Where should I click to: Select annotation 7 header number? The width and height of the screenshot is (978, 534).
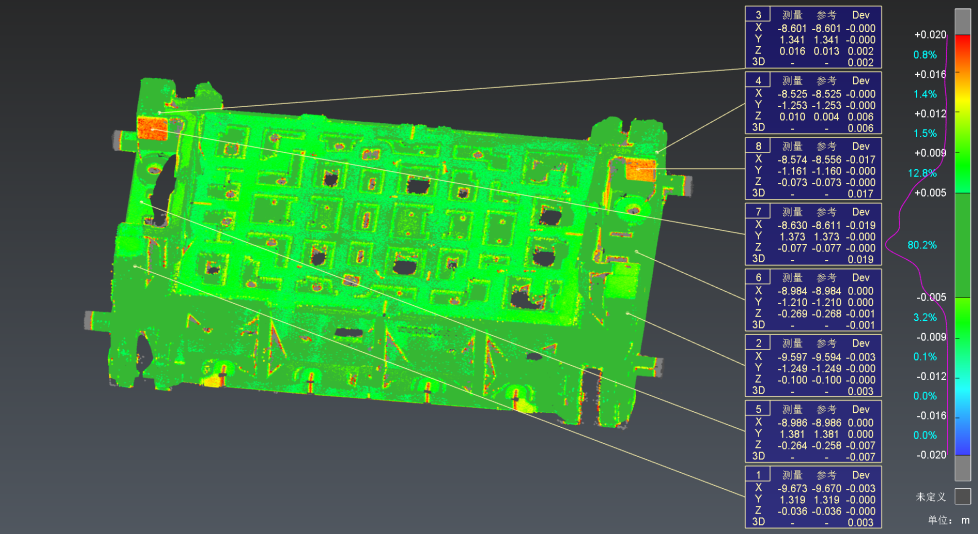[x=758, y=212]
